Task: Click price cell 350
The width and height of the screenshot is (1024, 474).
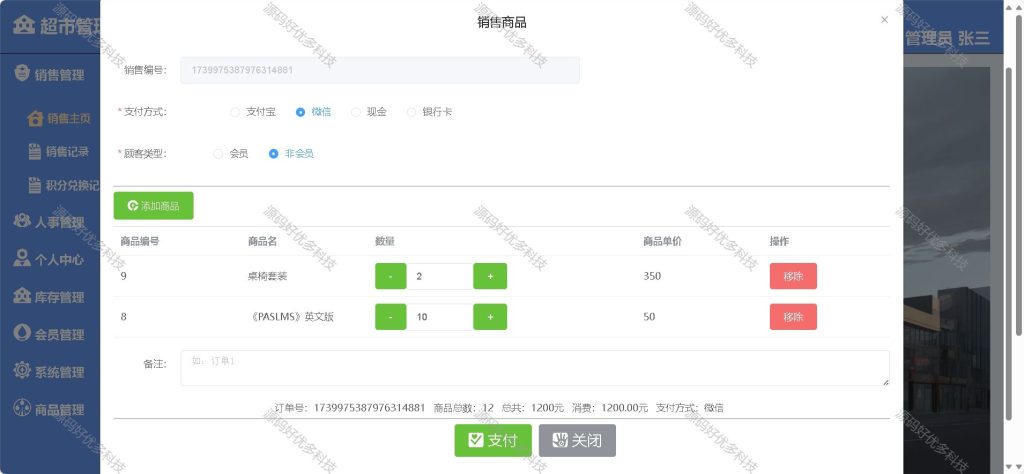Action: pos(652,276)
